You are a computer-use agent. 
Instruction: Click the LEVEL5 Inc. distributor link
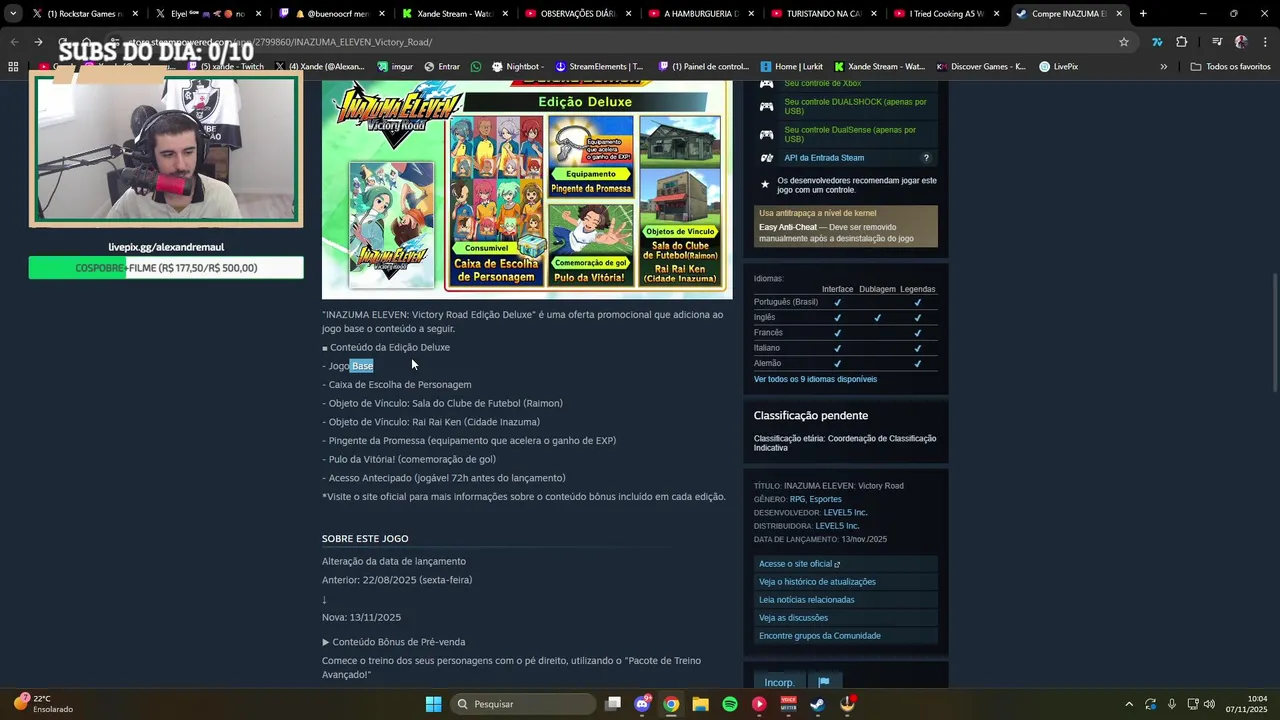coord(837,526)
